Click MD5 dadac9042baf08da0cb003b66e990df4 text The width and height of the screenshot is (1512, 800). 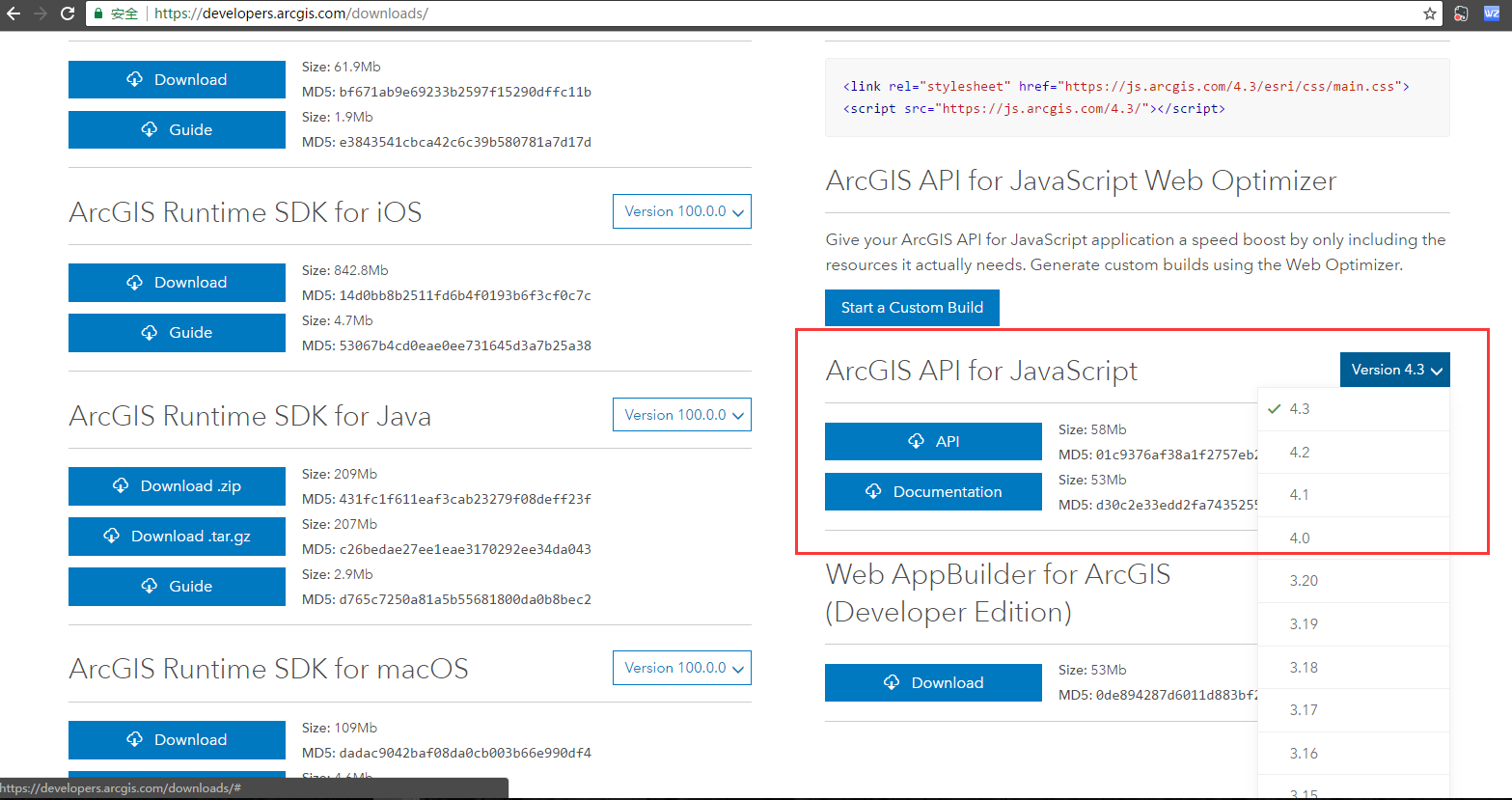447,753
